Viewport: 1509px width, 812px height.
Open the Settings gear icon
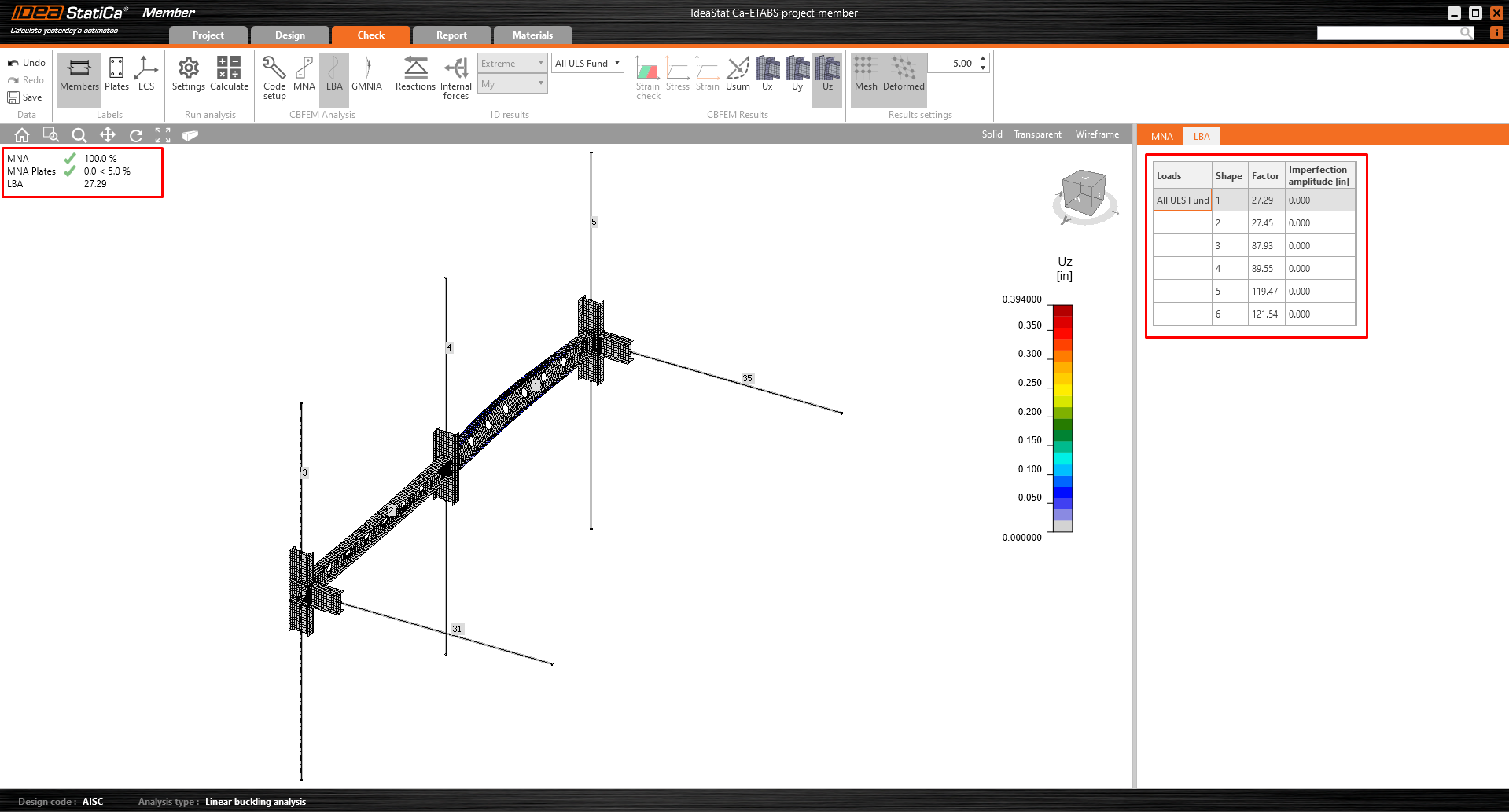[188, 74]
